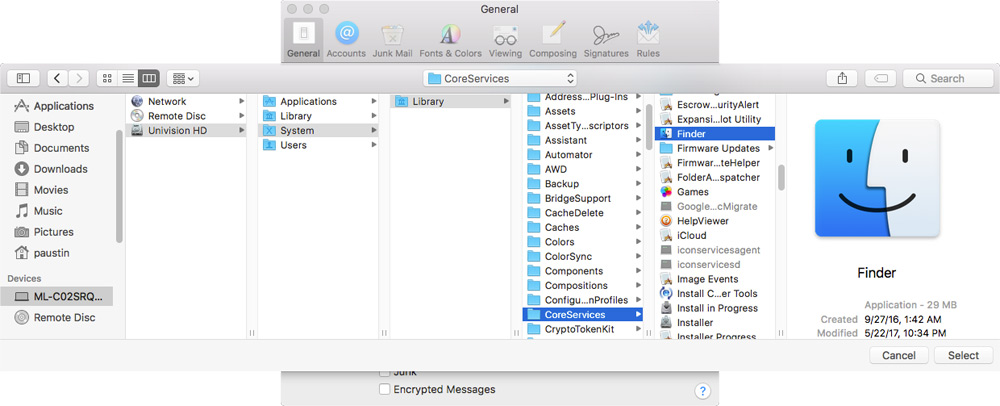Click the Edit Tags toolbar button
Viewport: 1000px width, 406px height.
[881, 78]
